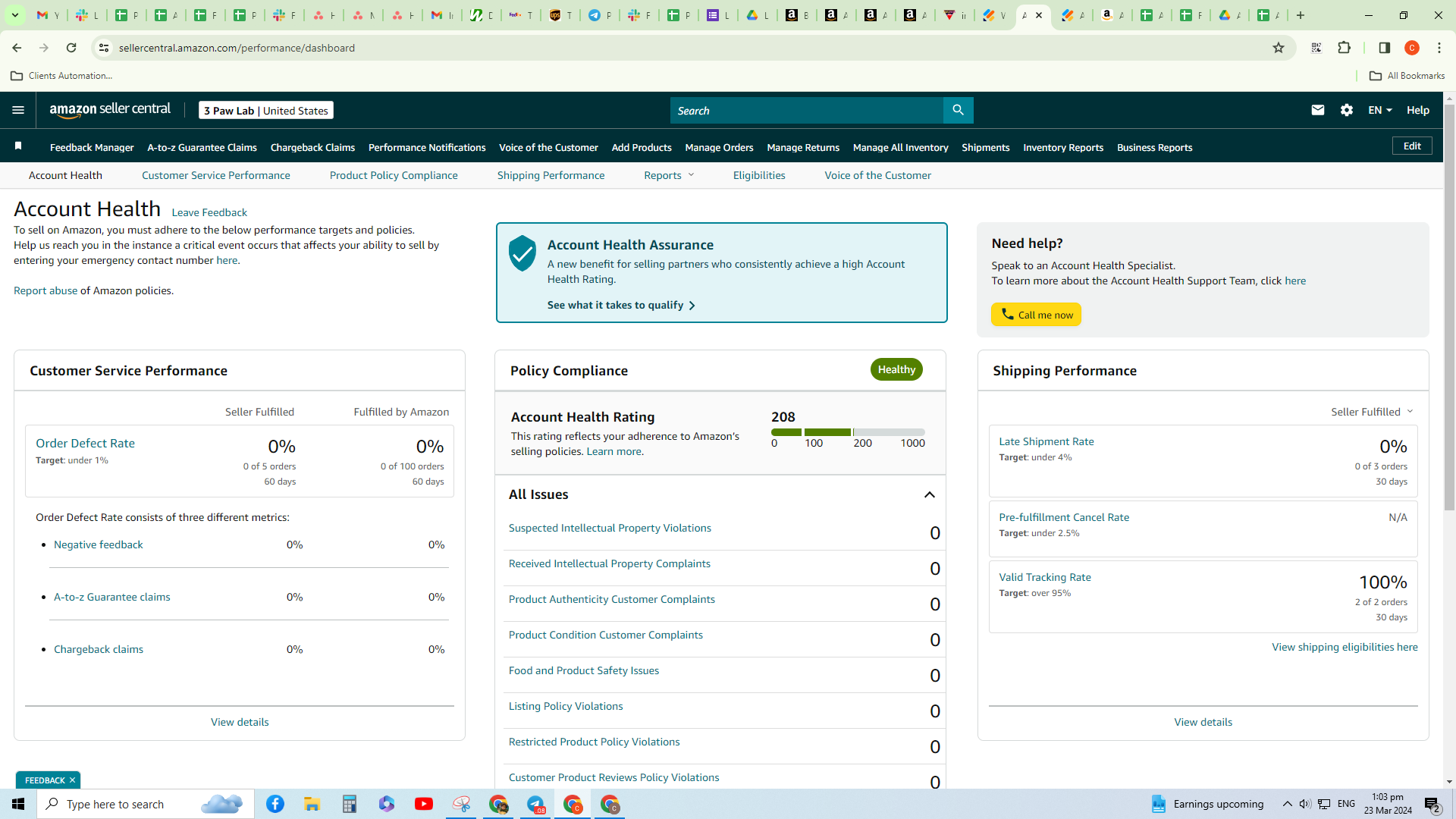Open the Product Policy Compliance tab
Viewport: 1456px width, 819px height.
(x=394, y=175)
